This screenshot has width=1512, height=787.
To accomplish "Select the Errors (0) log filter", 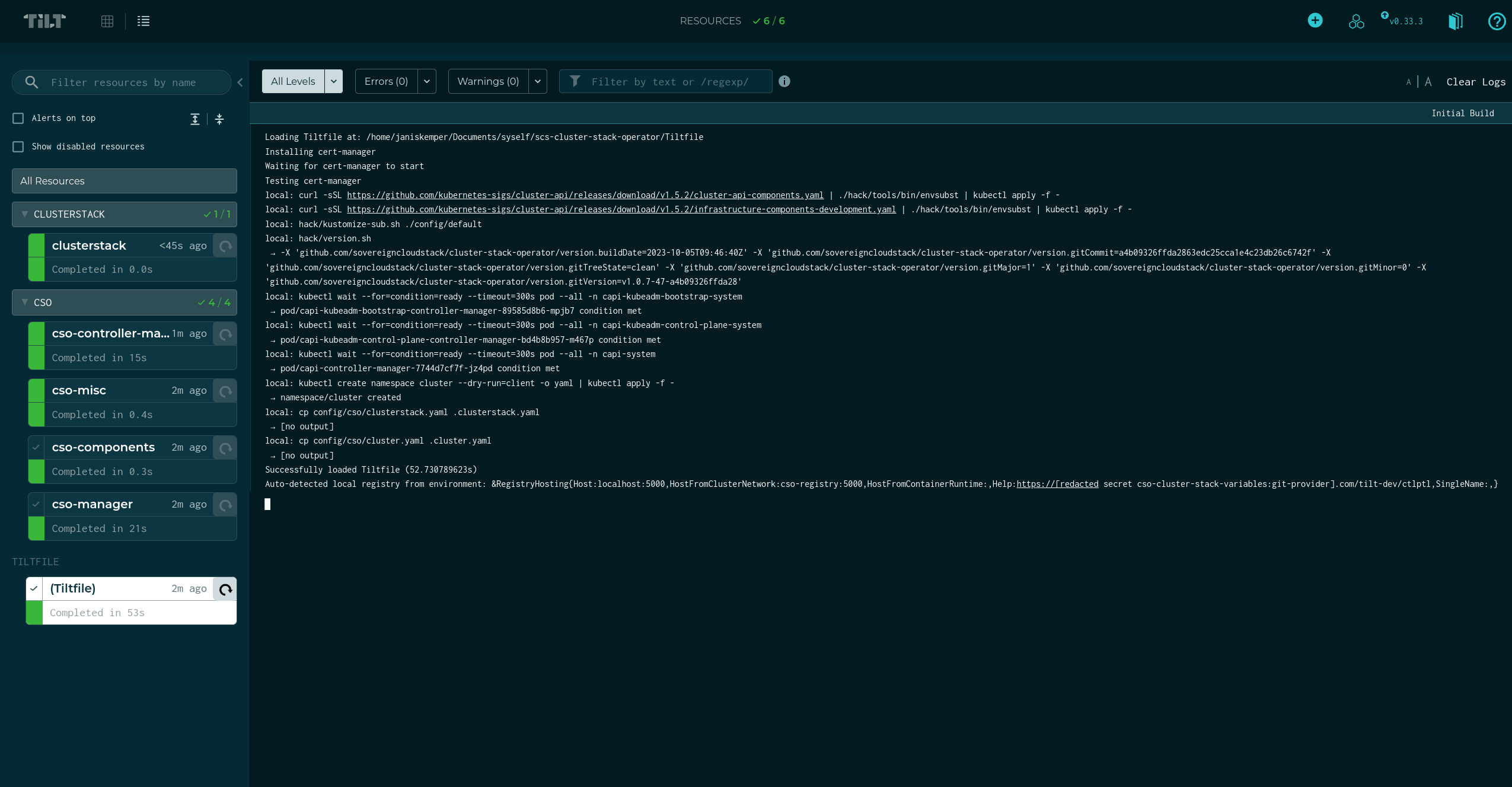I will [387, 81].
